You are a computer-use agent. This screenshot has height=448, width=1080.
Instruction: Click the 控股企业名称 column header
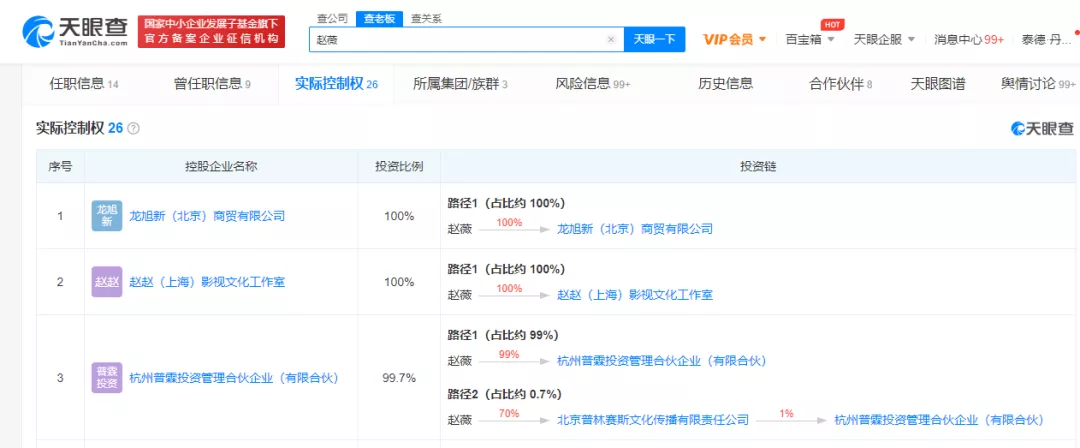[x=222, y=166]
